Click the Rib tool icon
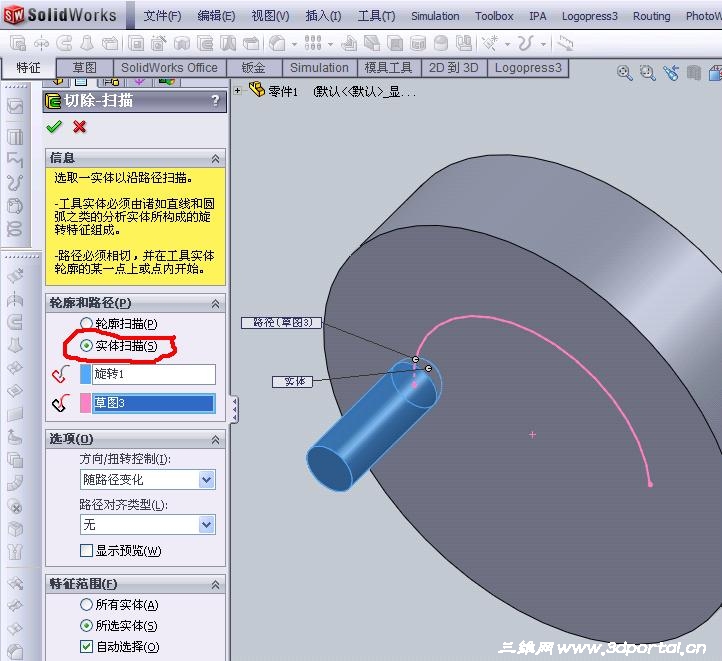 349,43
